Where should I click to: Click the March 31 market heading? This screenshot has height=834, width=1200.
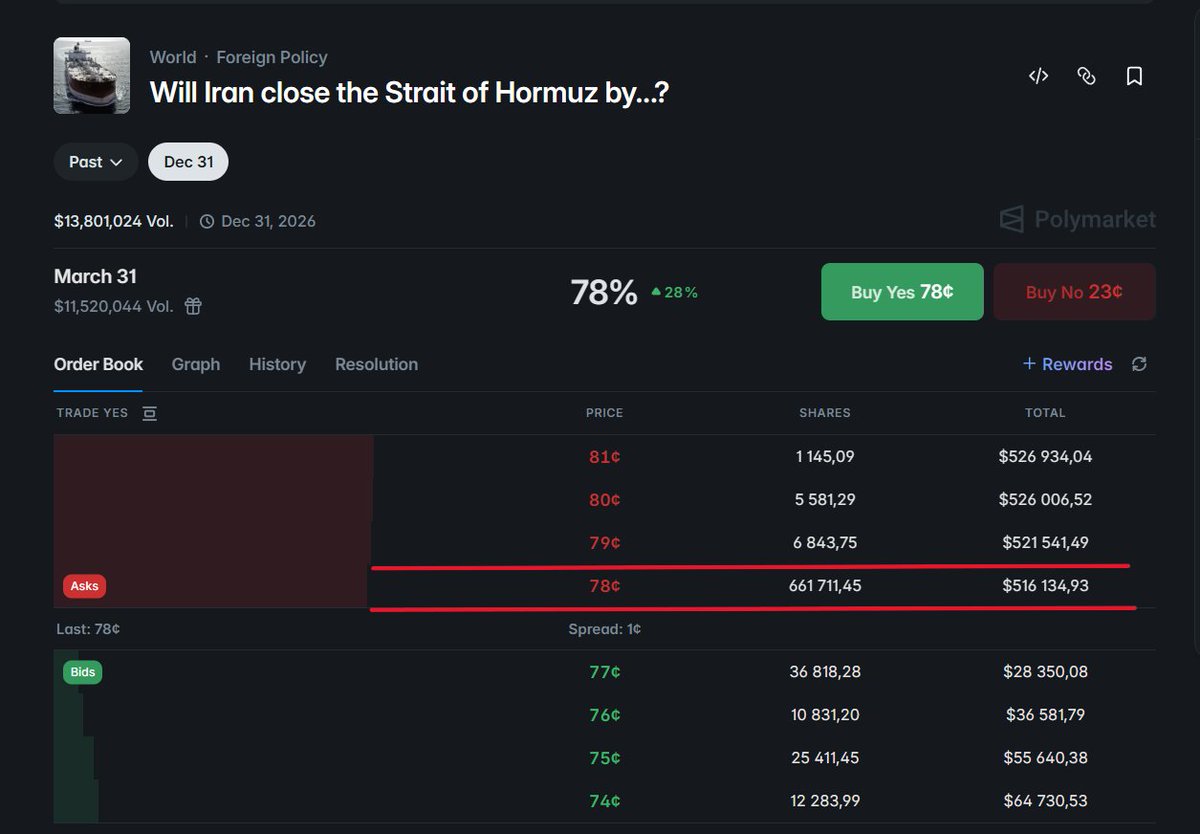tap(95, 276)
